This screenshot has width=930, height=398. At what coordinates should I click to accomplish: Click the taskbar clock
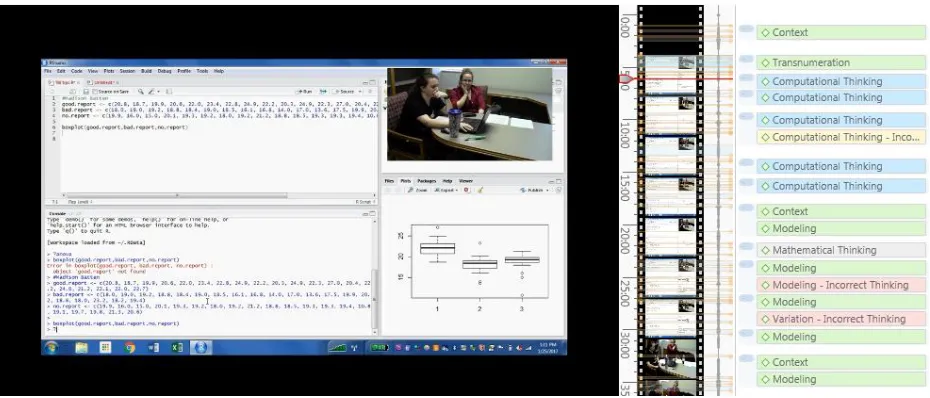547,348
